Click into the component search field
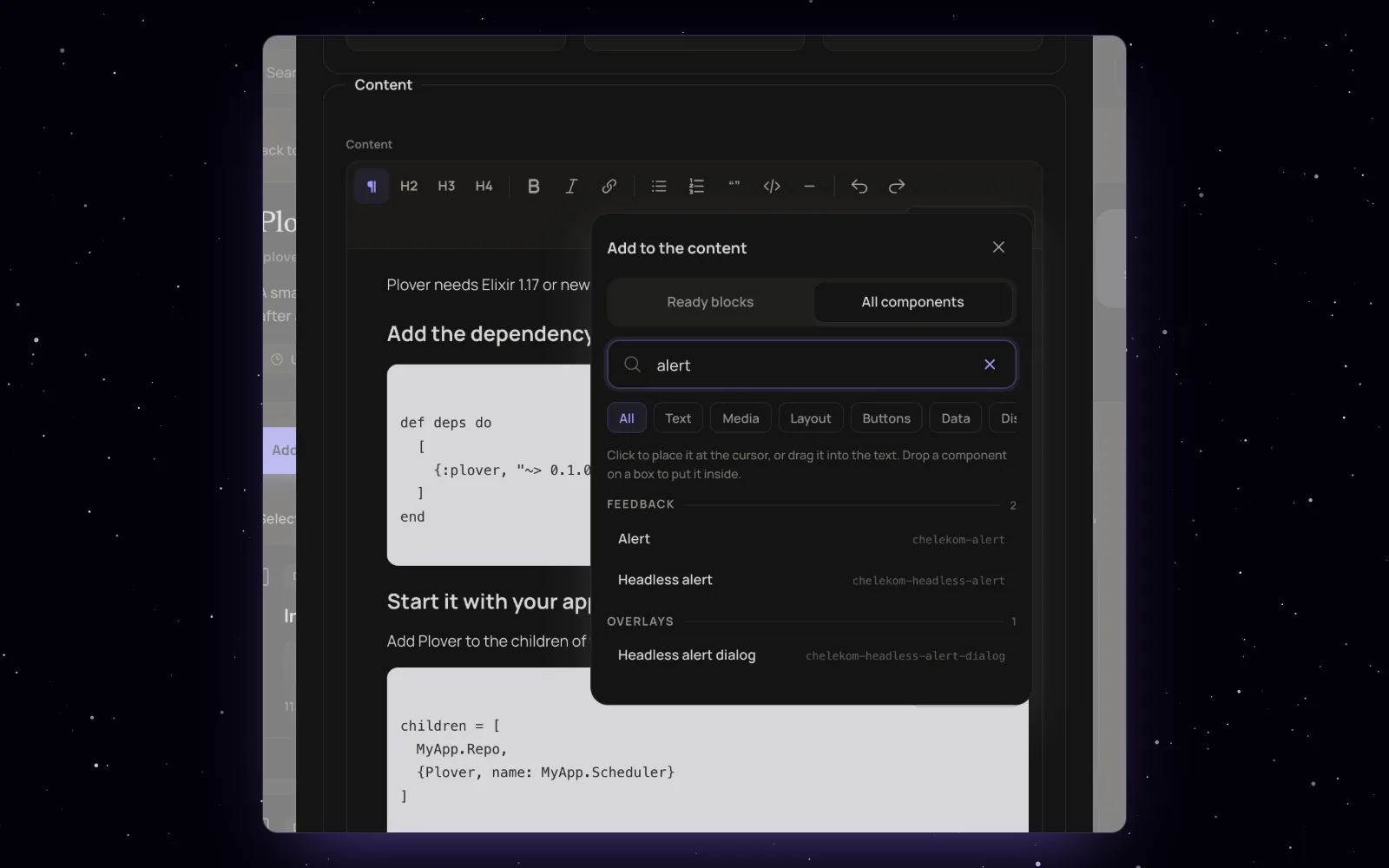1389x868 pixels. click(812, 365)
